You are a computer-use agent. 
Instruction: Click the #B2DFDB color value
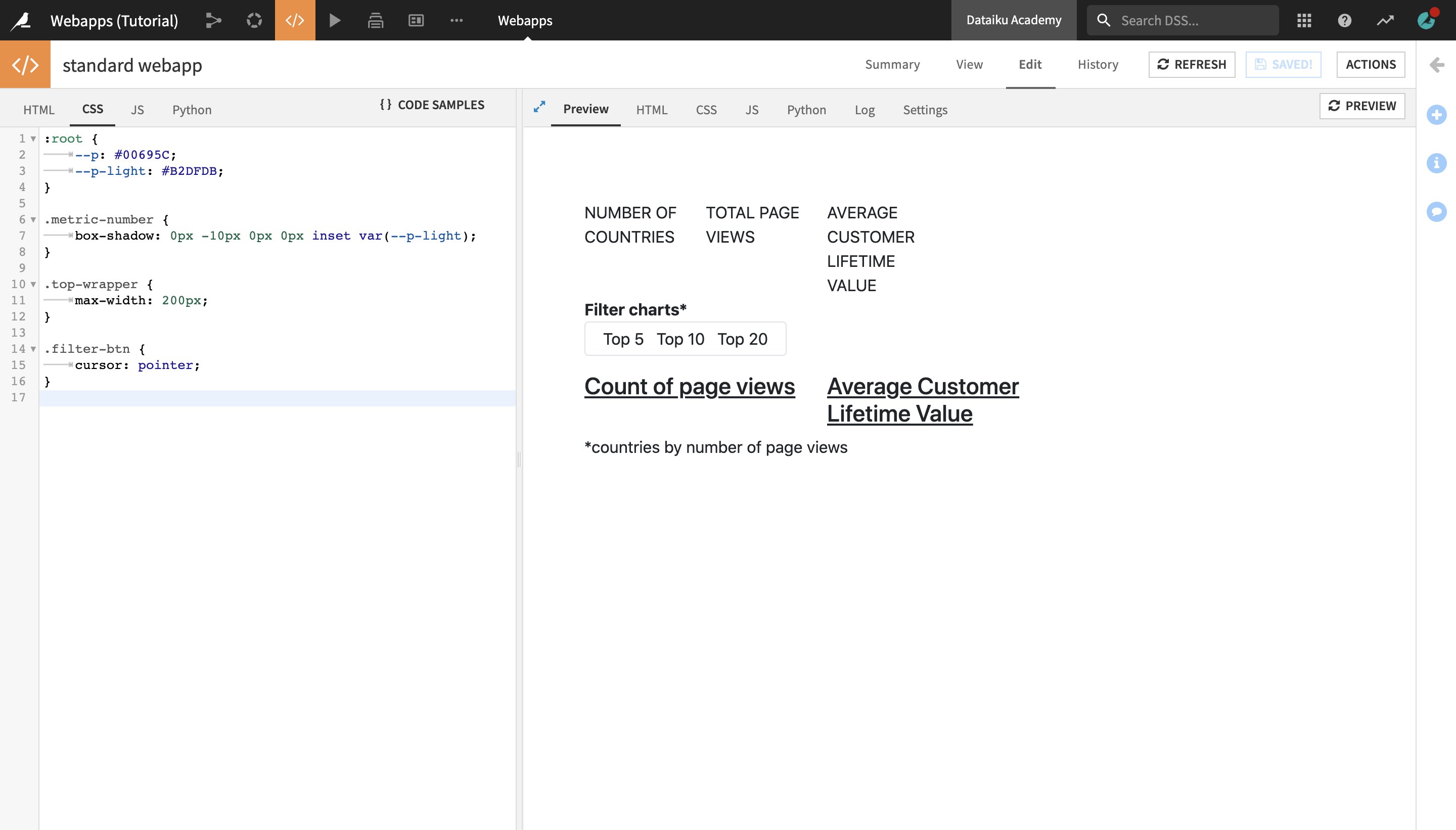point(189,171)
